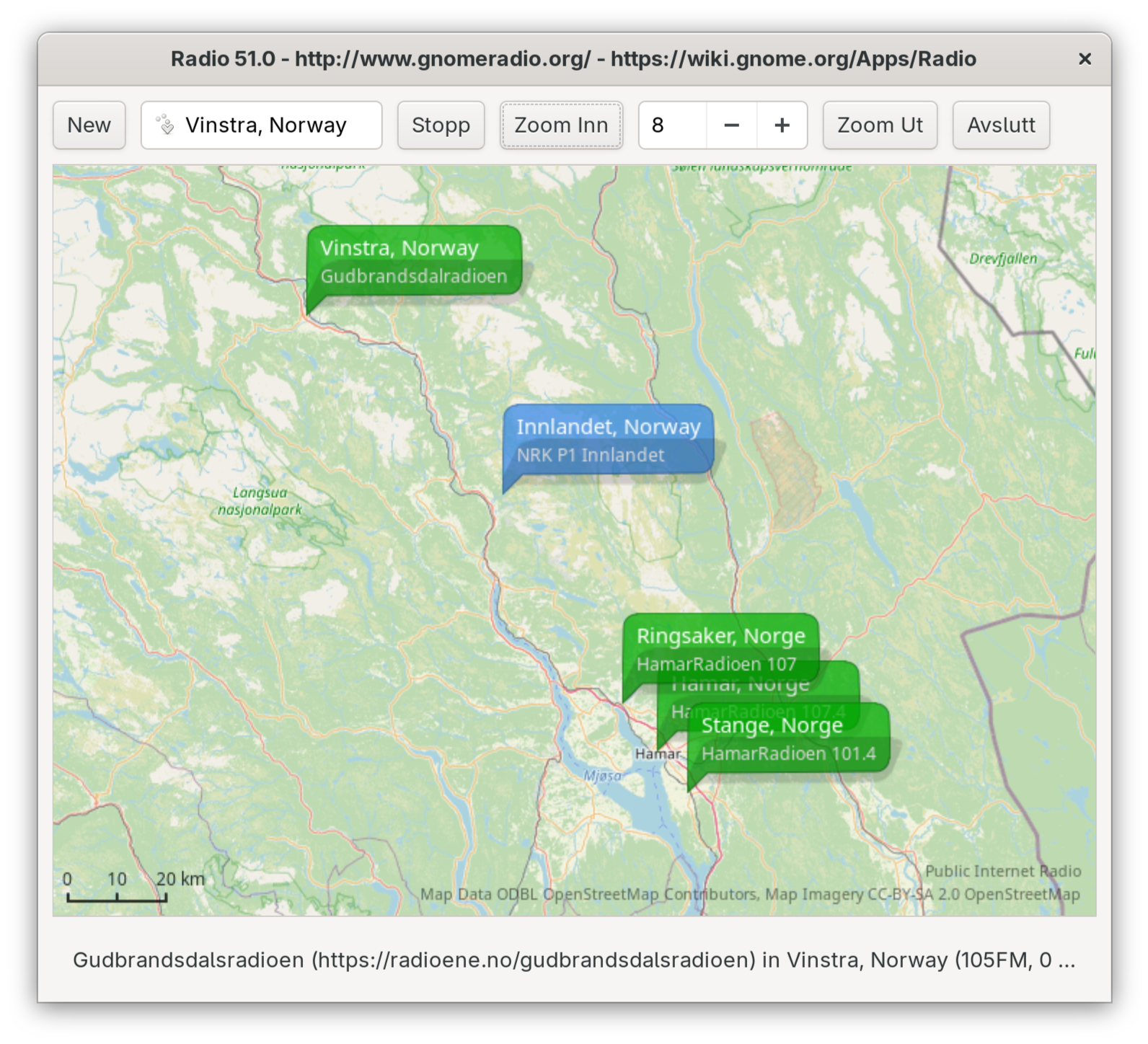Screen dimensions: 1148x1044
Task: Click the Hamar city label on map
Action: click(x=658, y=754)
